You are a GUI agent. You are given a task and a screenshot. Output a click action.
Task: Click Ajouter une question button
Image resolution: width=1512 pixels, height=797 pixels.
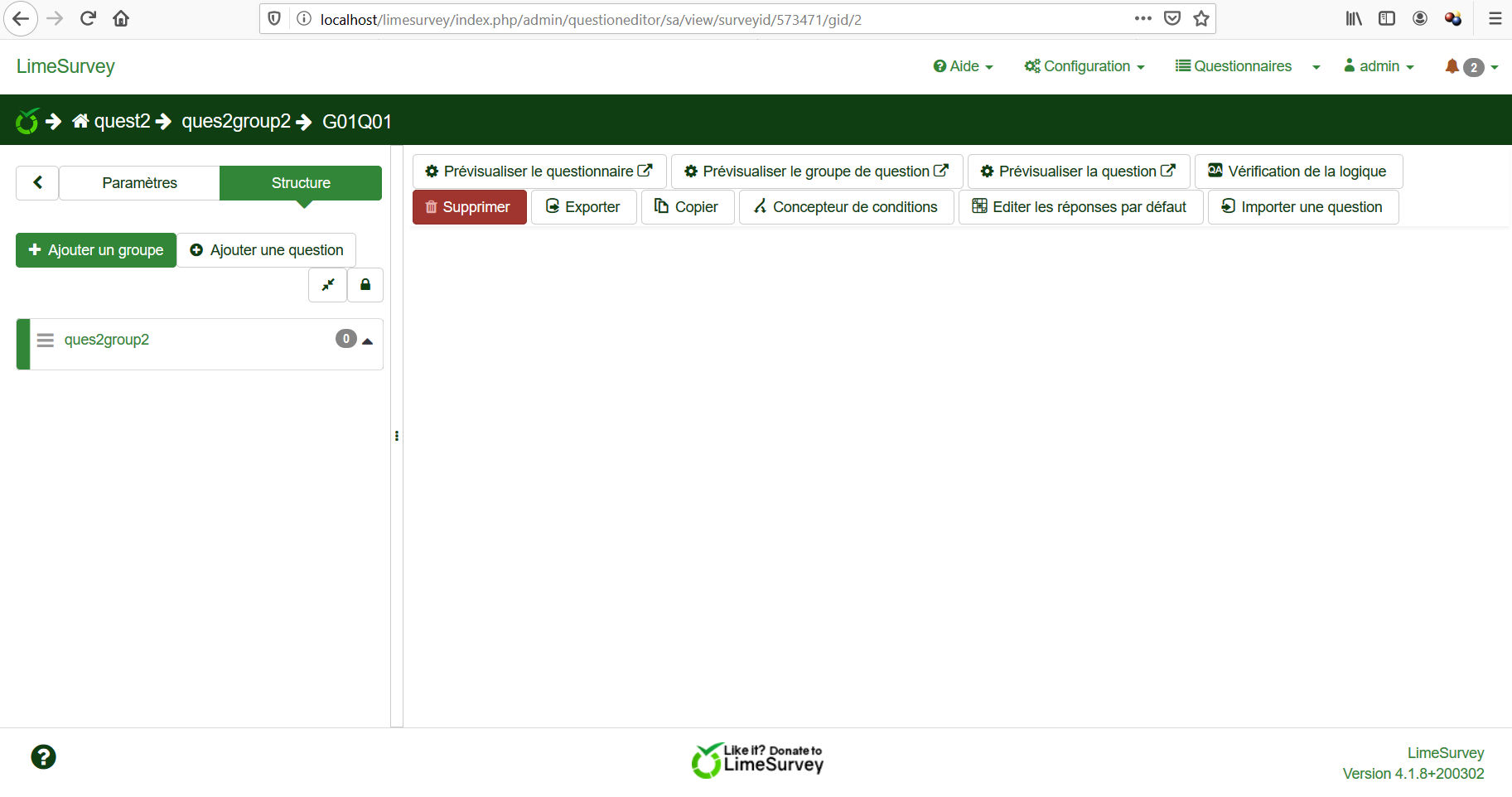coord(267,250)
